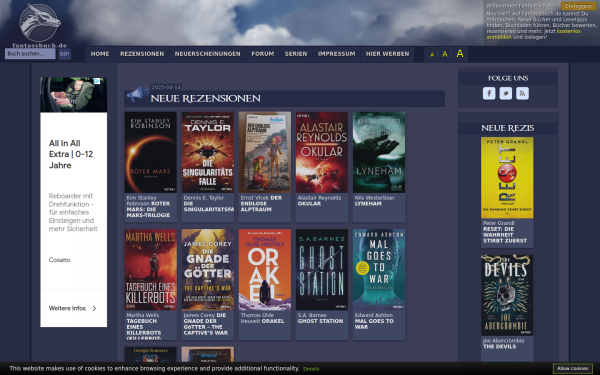The height and width of the screenshot is (375, 600).
Task: Open the Facebook follow icon
Action: (x=489, y=93)
